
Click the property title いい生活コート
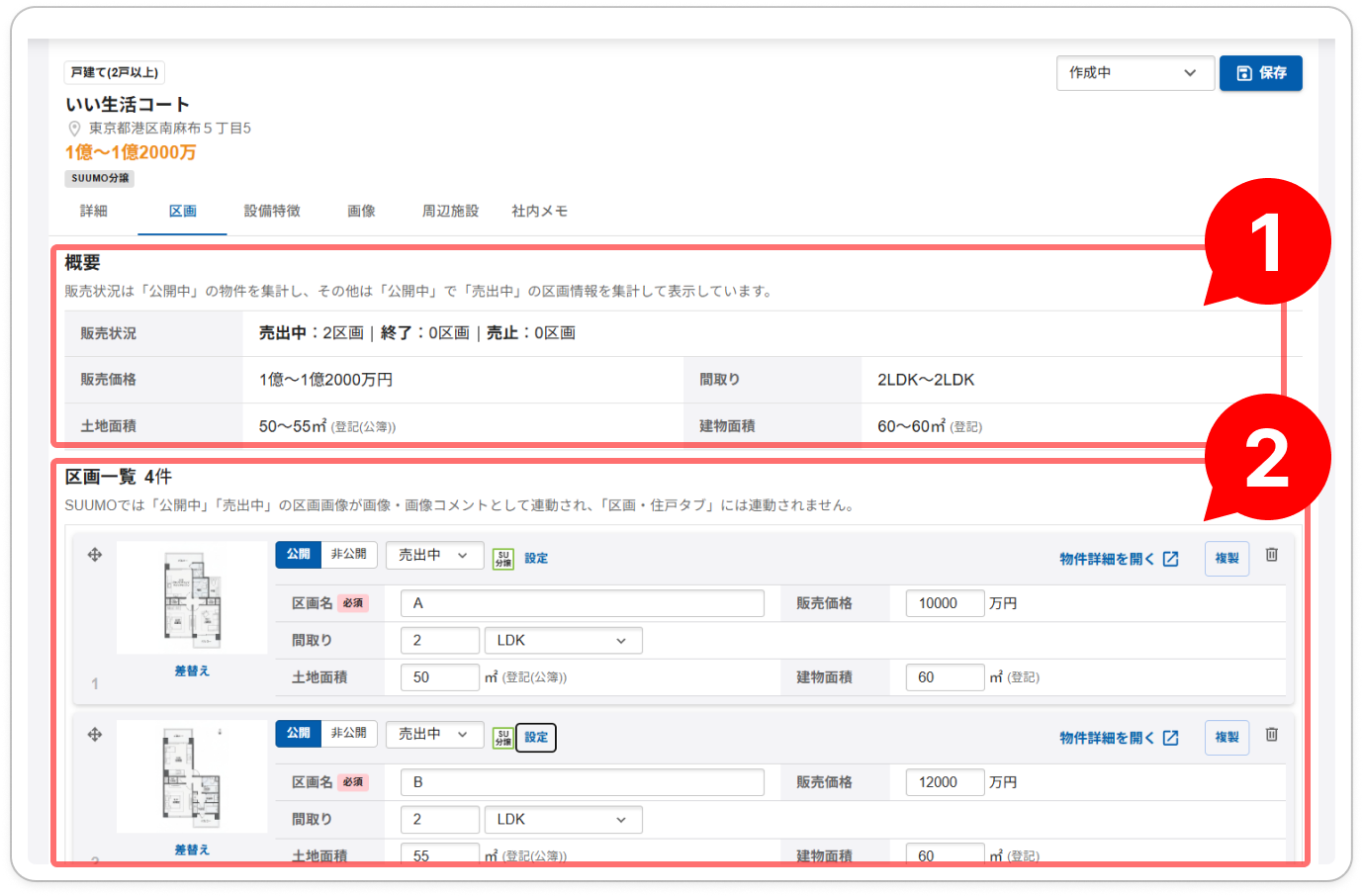pos(128,105)
